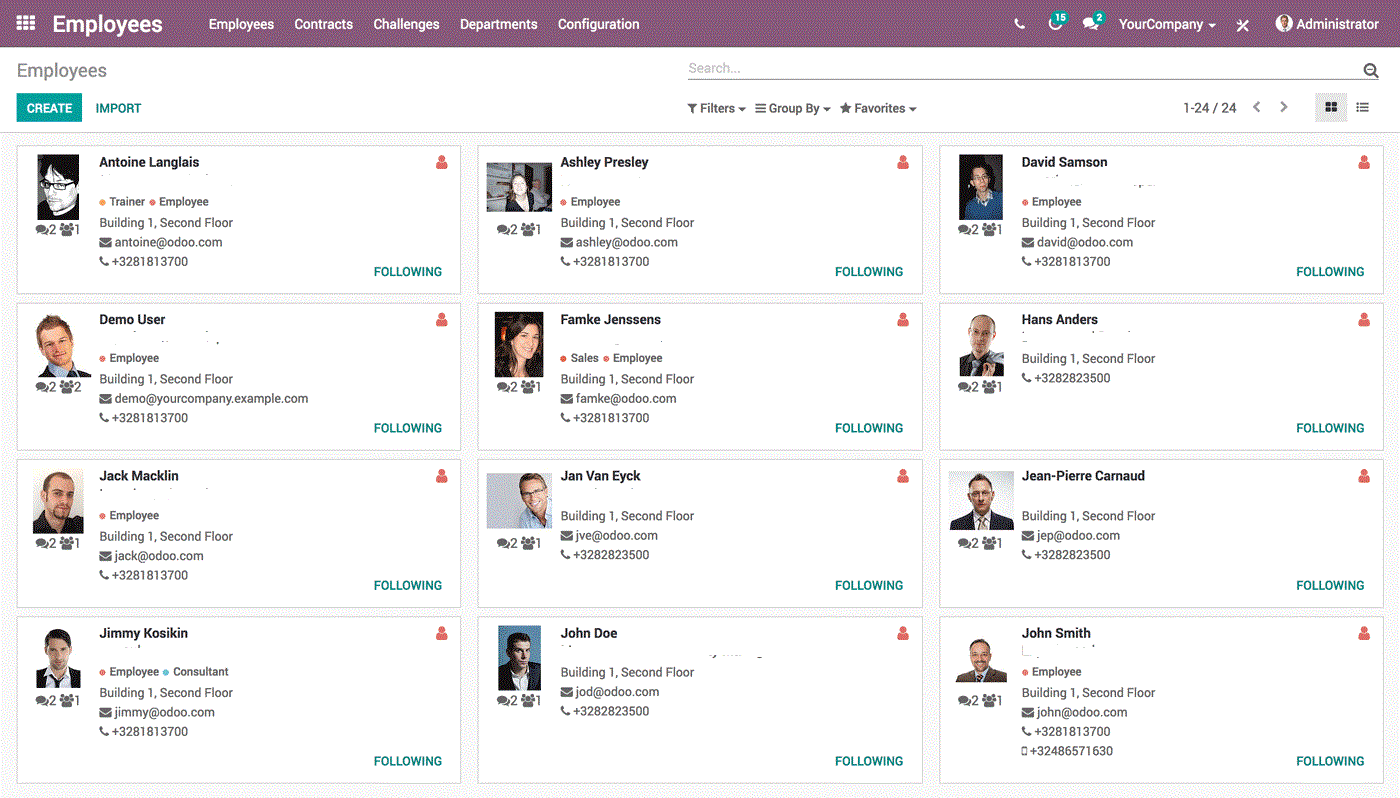Open the YourCompany switcher dropdown
The width and height of the screenshot is (1400, 798).
[1167, 24]
